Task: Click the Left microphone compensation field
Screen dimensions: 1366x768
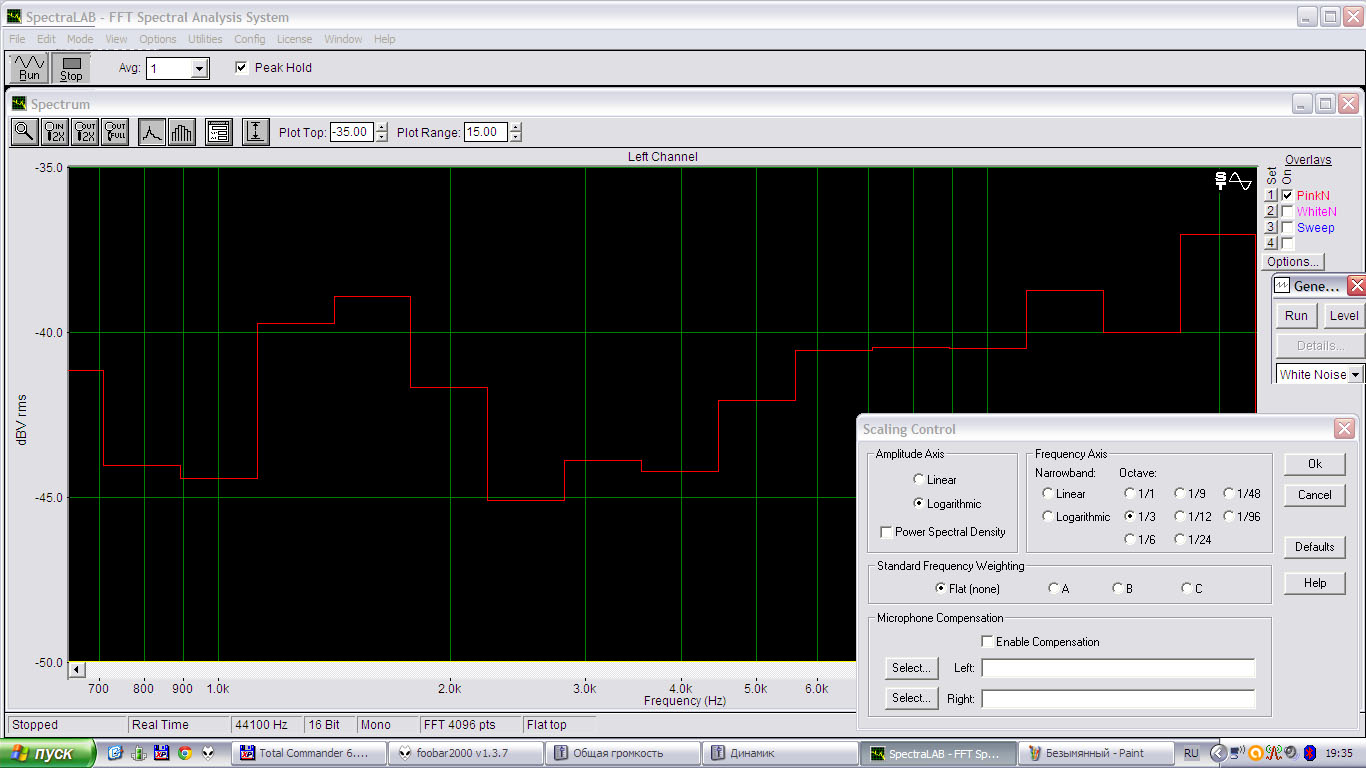Action: pyautogui.click(x=1117, y=668)
